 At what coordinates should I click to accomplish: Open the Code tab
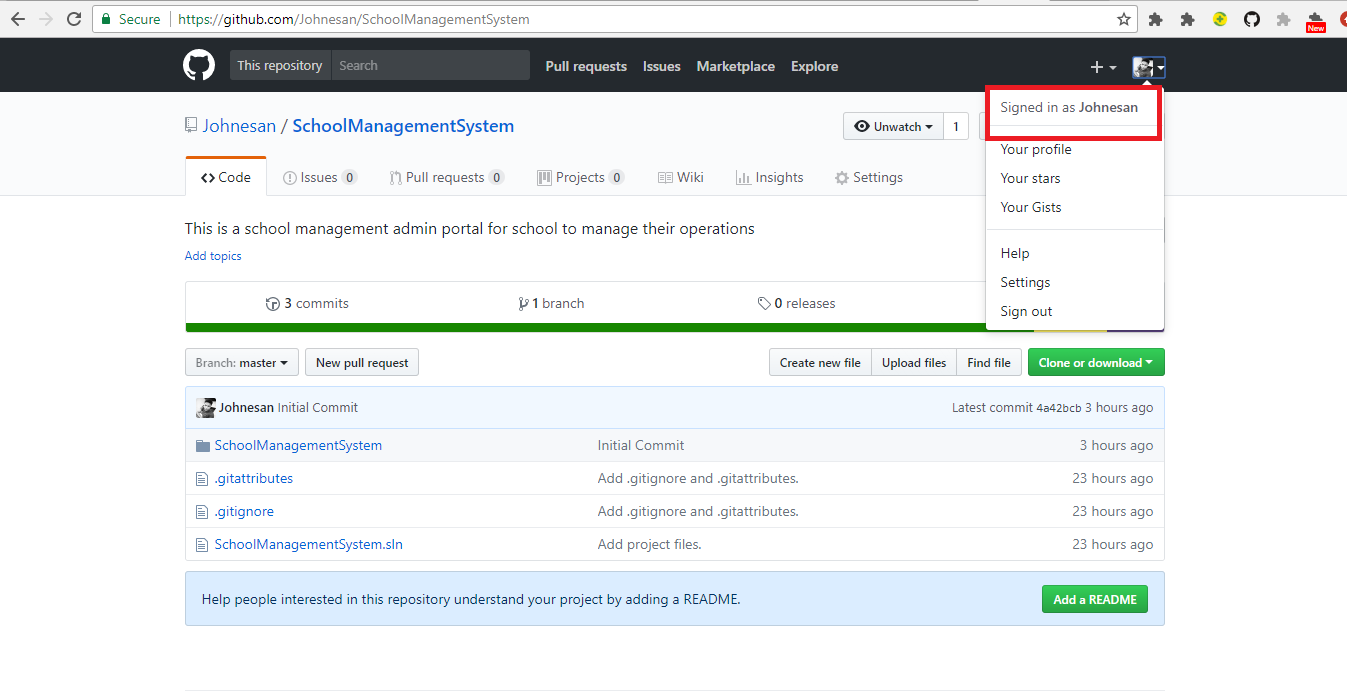[x=226, y=177]
